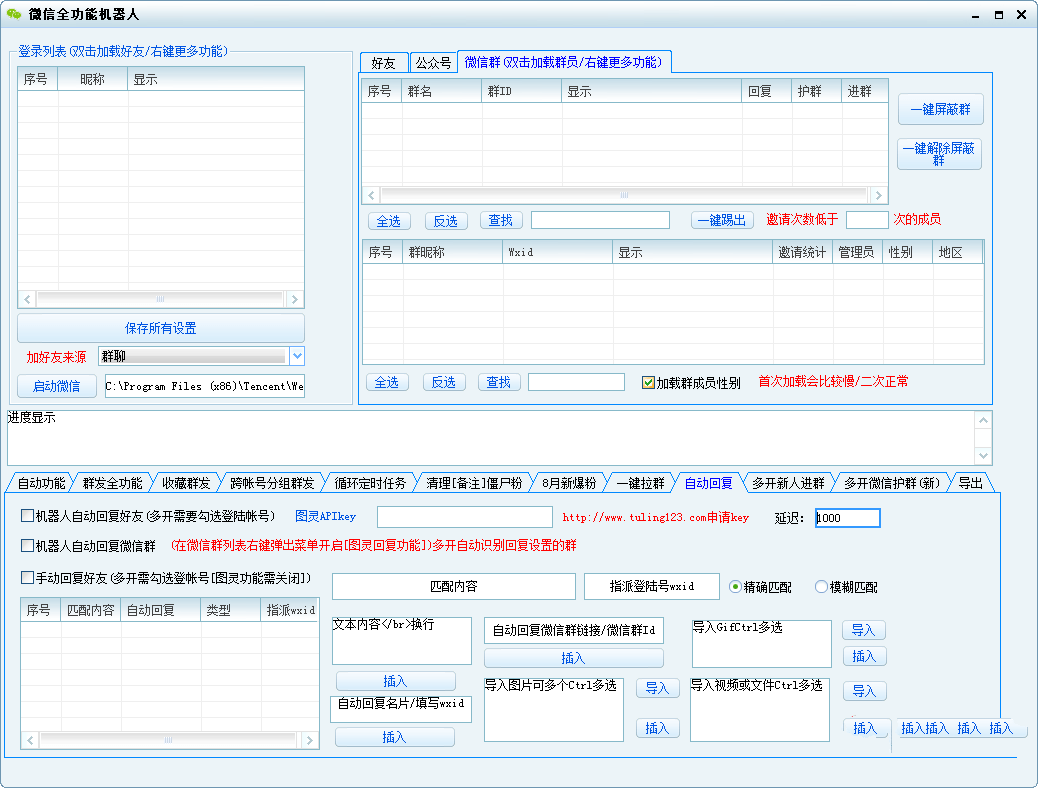Click the 图灵APIkey input field
This screenshot has height=788, width=1038.
coord(465,517)
